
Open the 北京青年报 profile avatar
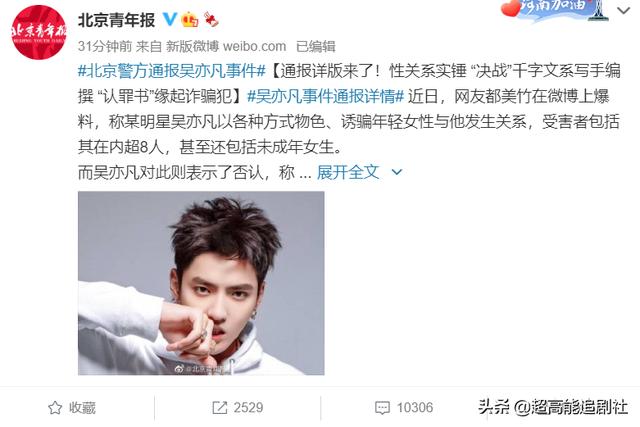point(39,32)
